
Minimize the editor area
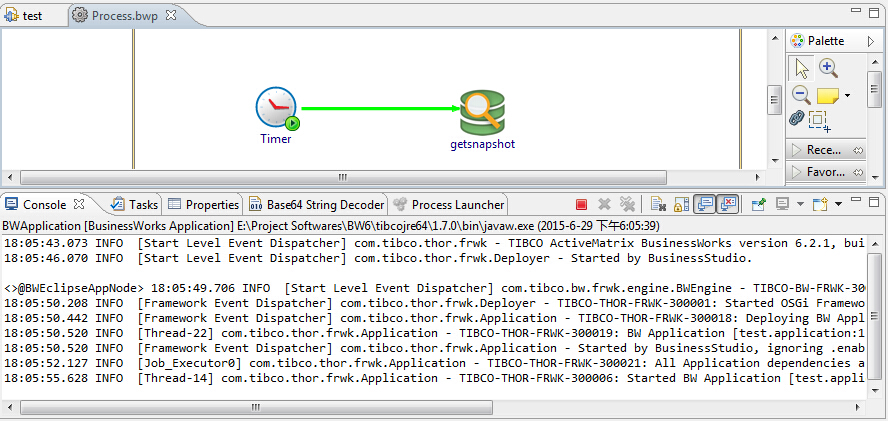click(x=857, y=10)
